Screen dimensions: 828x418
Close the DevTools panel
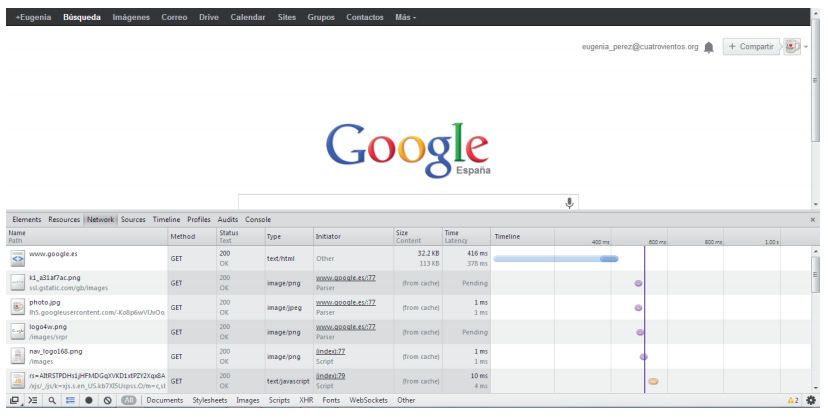coord(813,220)
